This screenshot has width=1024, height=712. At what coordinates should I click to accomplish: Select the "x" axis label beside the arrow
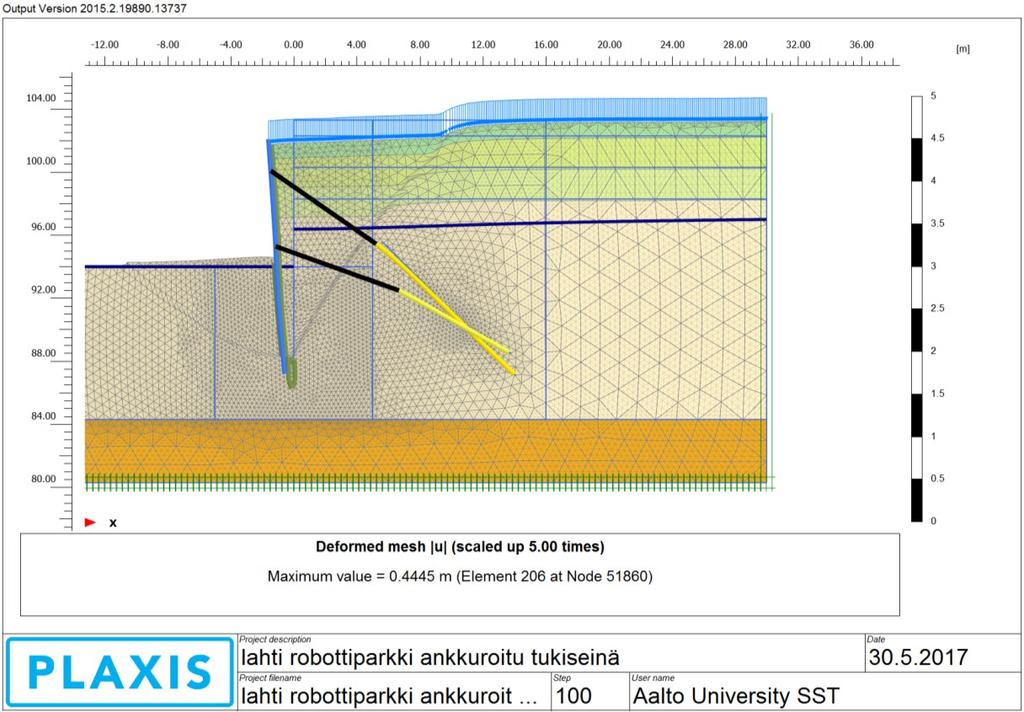click(113, 523)
